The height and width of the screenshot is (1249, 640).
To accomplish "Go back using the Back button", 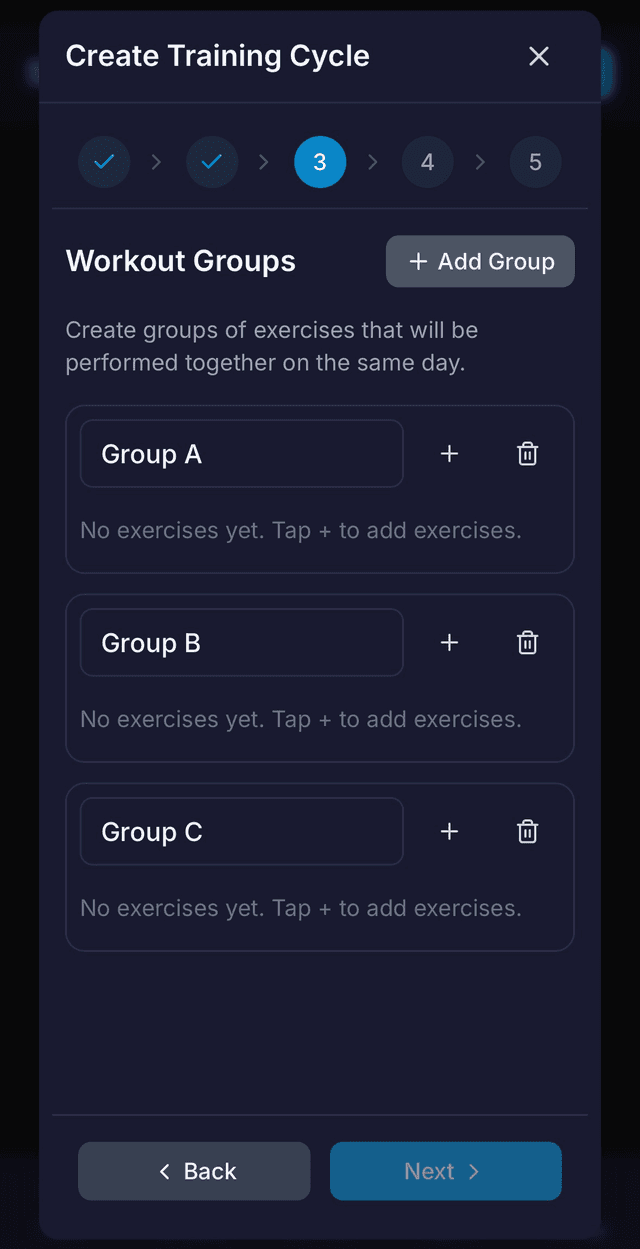I will (194, 1171).
